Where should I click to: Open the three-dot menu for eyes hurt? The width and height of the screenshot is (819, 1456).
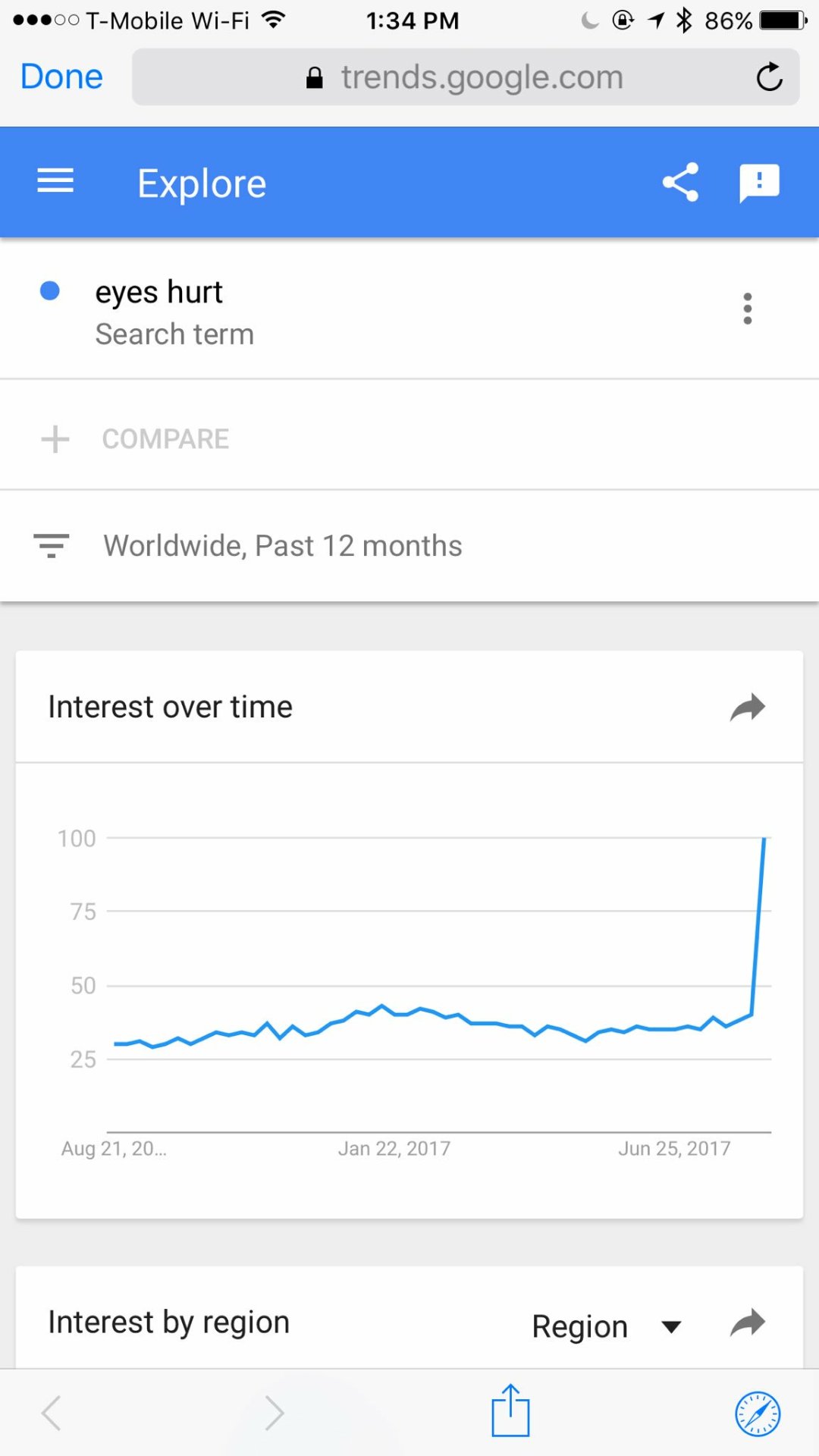point(748,309)
